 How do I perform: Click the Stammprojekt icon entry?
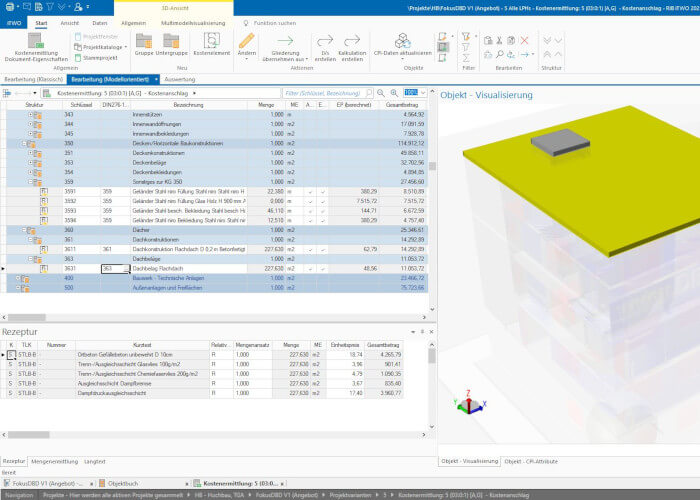tap(96, 58)
